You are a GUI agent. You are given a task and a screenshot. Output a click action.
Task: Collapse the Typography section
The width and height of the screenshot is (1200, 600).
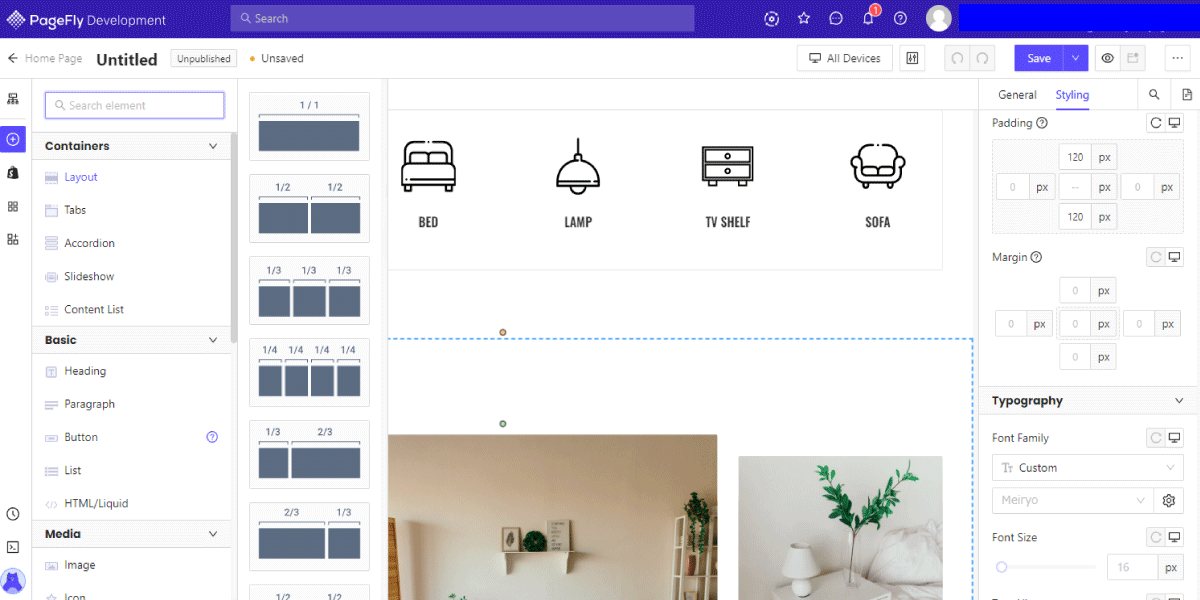pos(1179,401)
